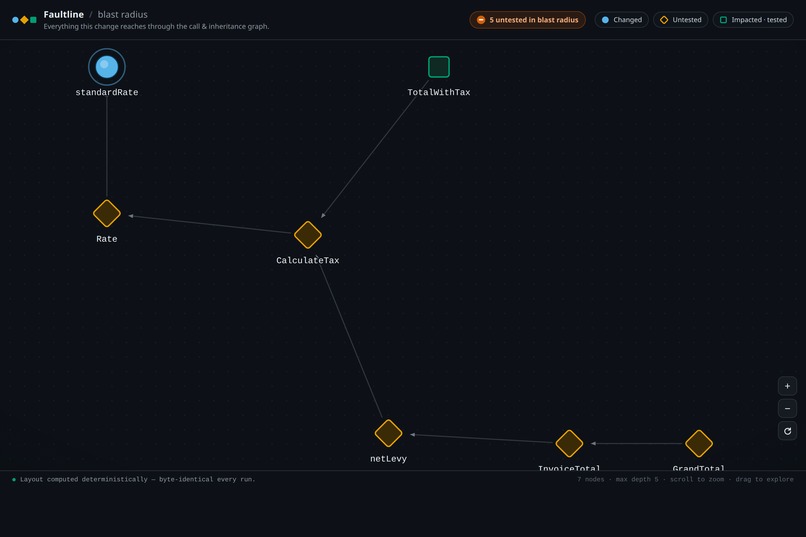Click the 5 untested in blast radius badge
This screenshot has height=537, width=806.
click(527, 20)
